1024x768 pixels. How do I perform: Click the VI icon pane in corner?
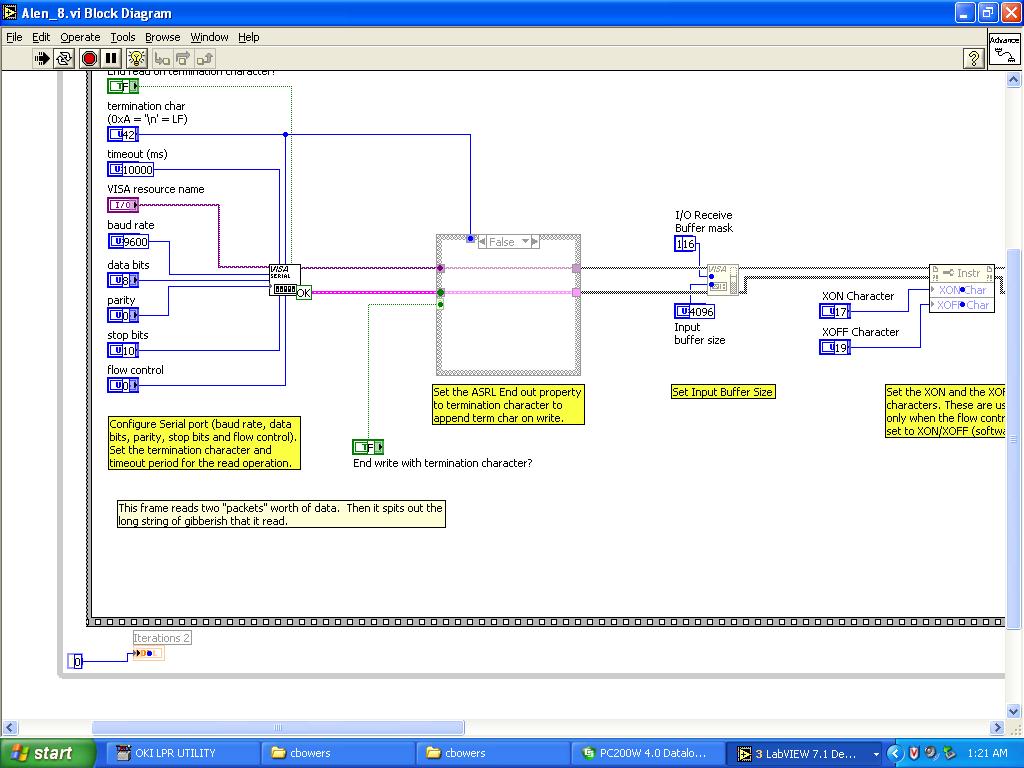pos(1004,49)
